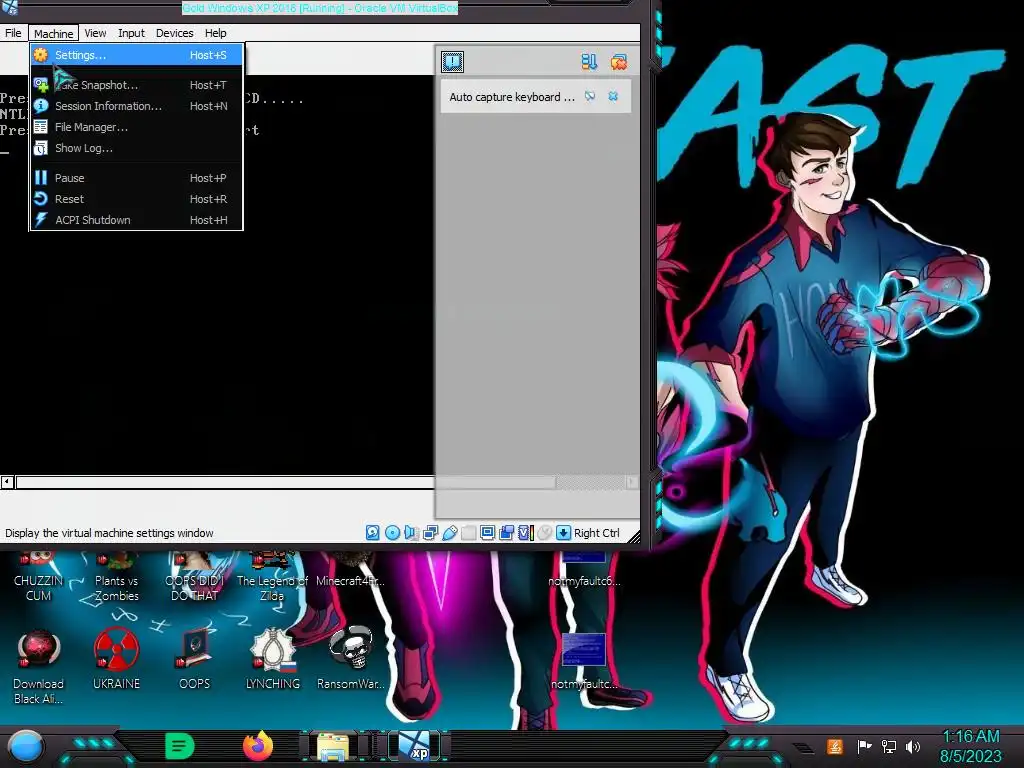Open the Input menu in VirtualBox
The width and height of the screenshot is (1024, 768).
coord(131,33)
